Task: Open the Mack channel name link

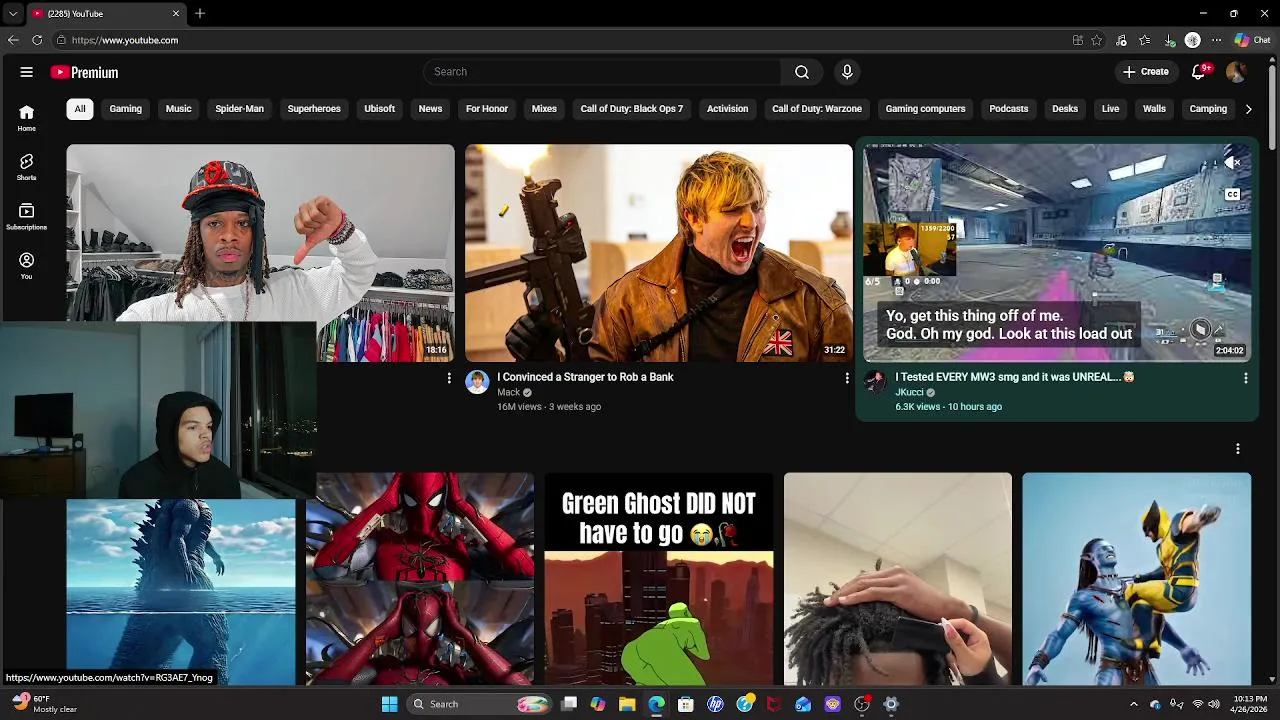Action: [x=509, y=393]
